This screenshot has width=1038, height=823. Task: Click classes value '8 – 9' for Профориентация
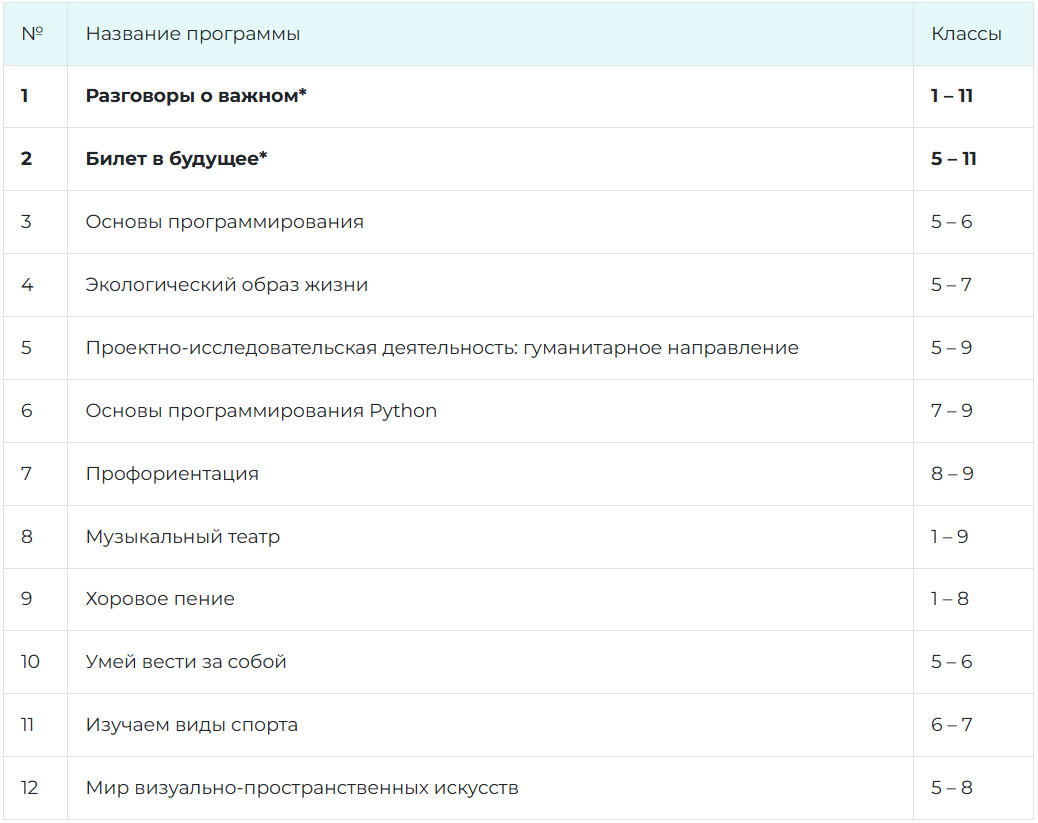click(x=952, y=473)
